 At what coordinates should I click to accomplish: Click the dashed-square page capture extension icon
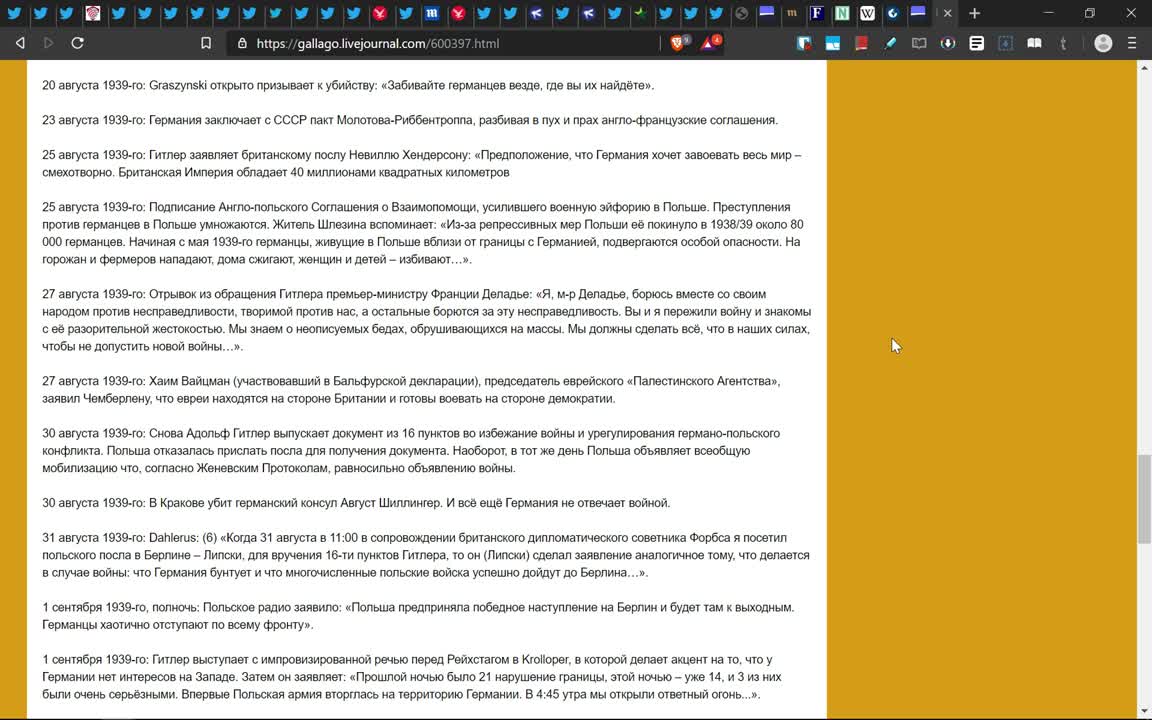pos(1005,43)
